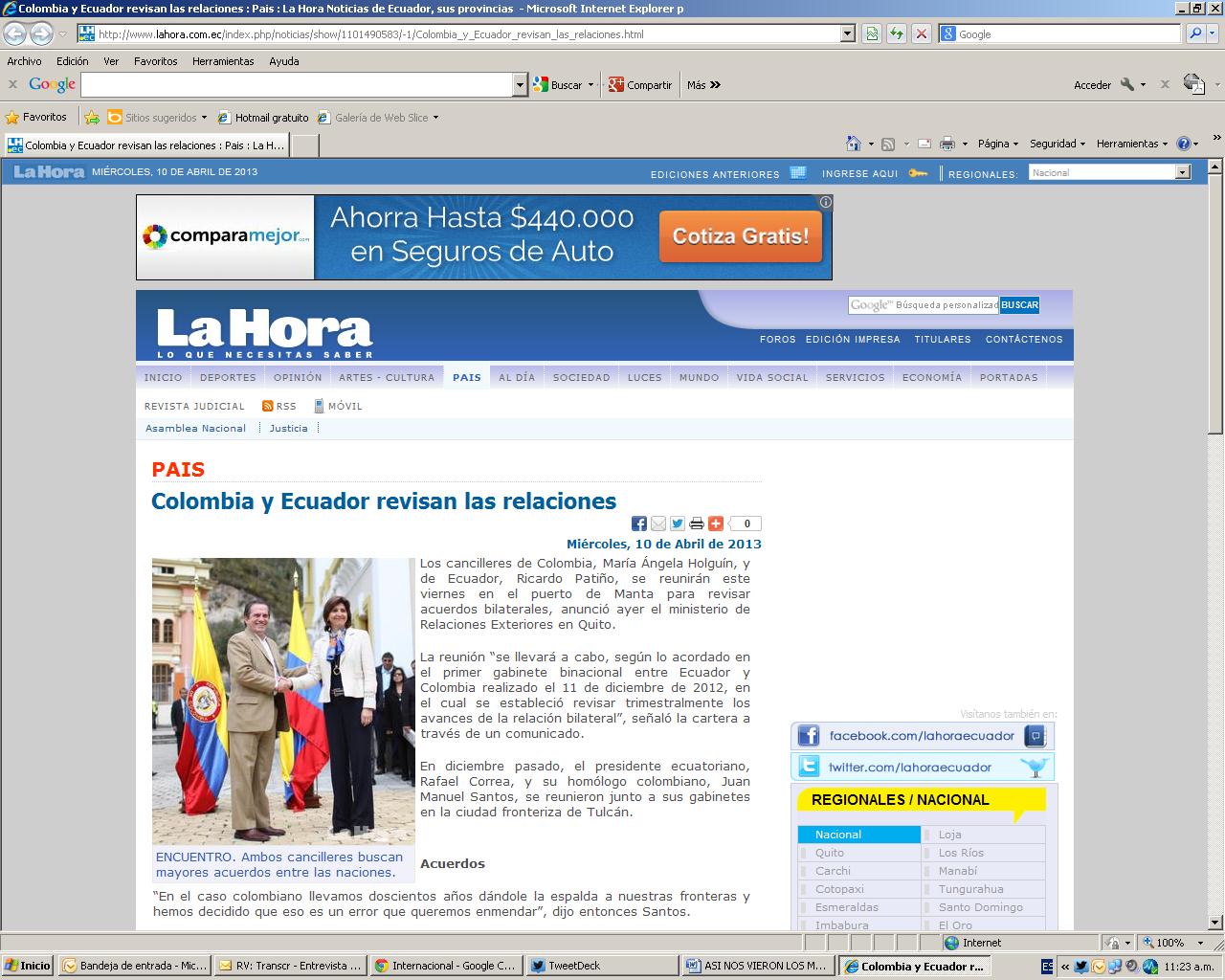Open the address bar URL dropdown
Screen dimensions: 1225x980
click(x=847, y=33)
